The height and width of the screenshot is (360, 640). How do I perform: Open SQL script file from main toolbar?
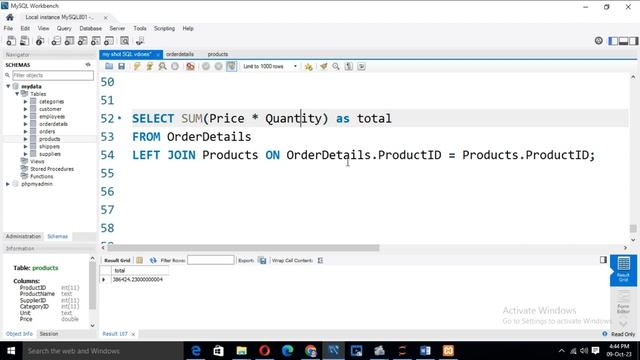[24, 41]
